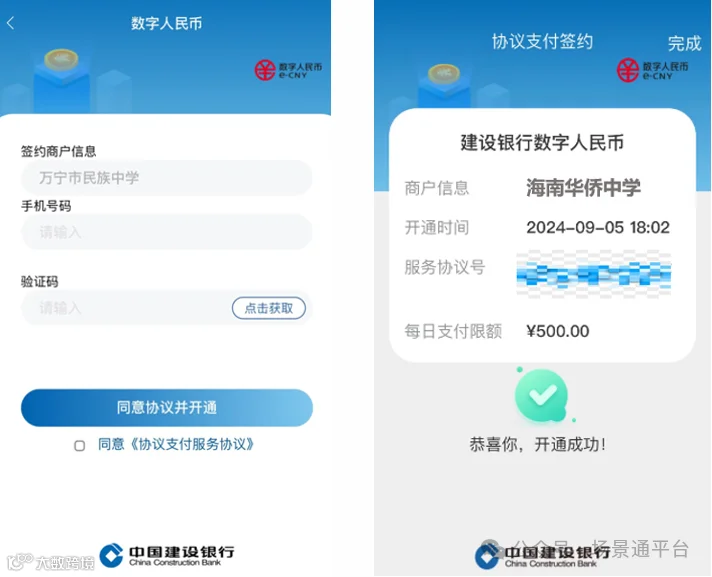The height and width of the screenshot is (577, 712).
Task: Focus the 验证码 input field
Action: (x=126, y=308)
